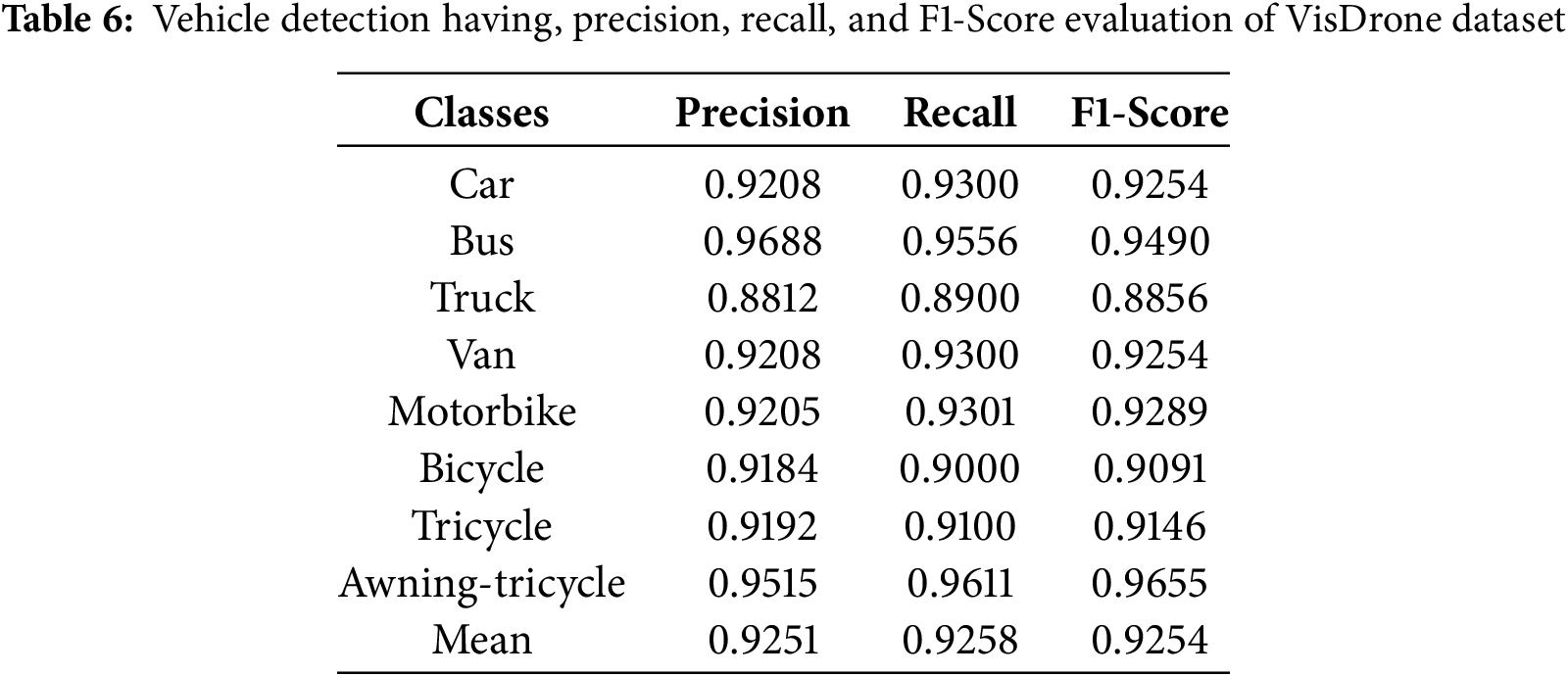1568x676 pixels.
Task: Click the Truck class name
Action: (x=482, y=298)
